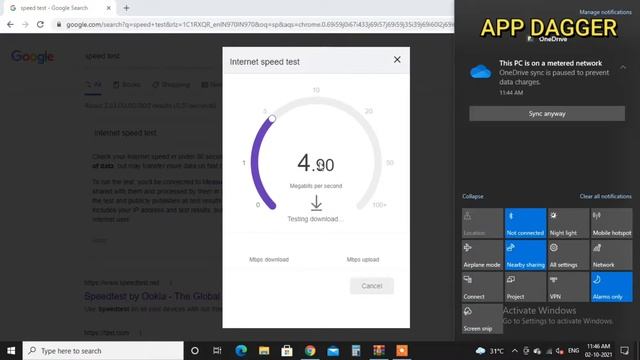This screenshot has width=640, height=360.
Task: Open the Screen snip tile
Action: click(482, 319)
